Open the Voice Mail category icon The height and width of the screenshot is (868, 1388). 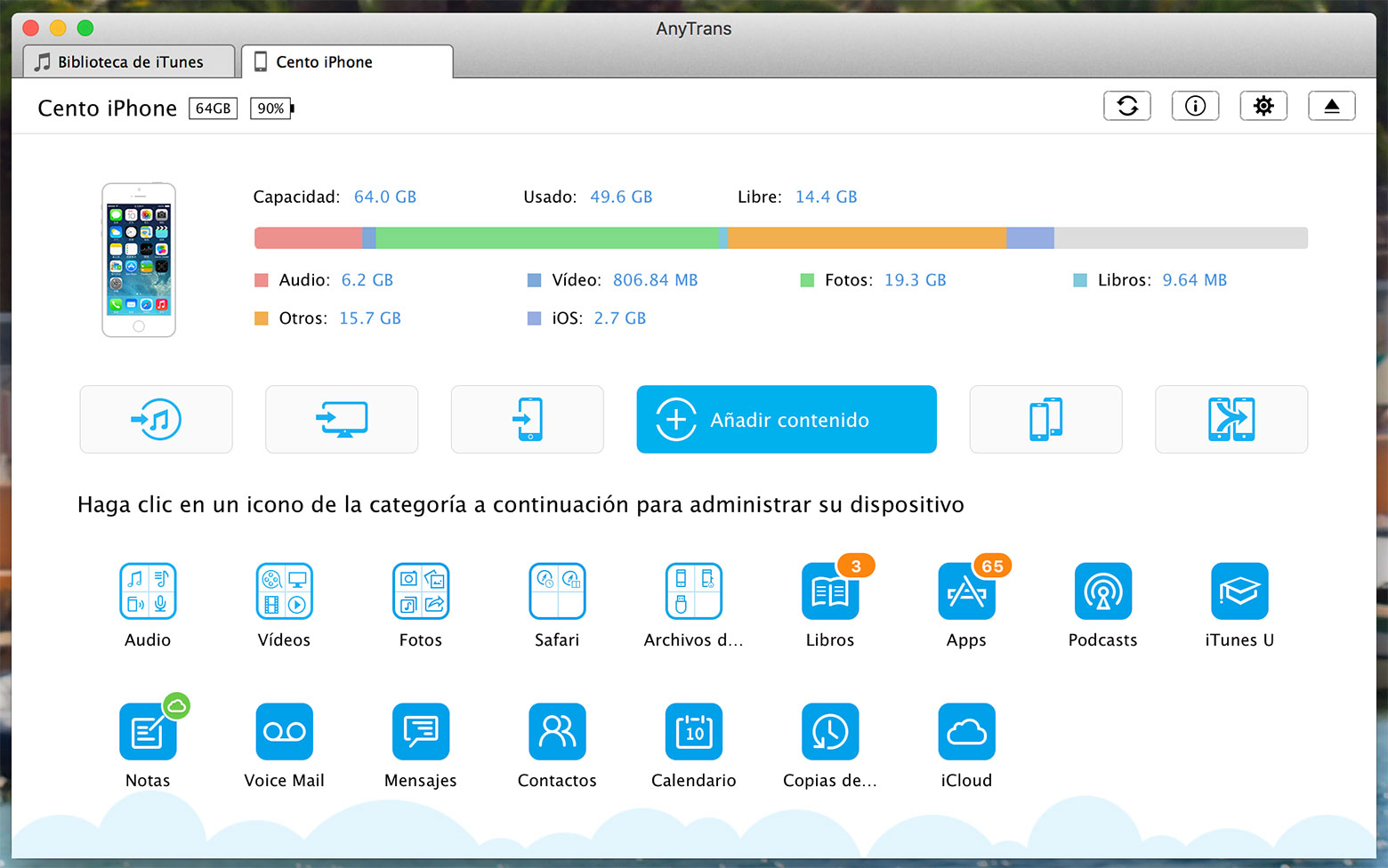tap(284, 732)
